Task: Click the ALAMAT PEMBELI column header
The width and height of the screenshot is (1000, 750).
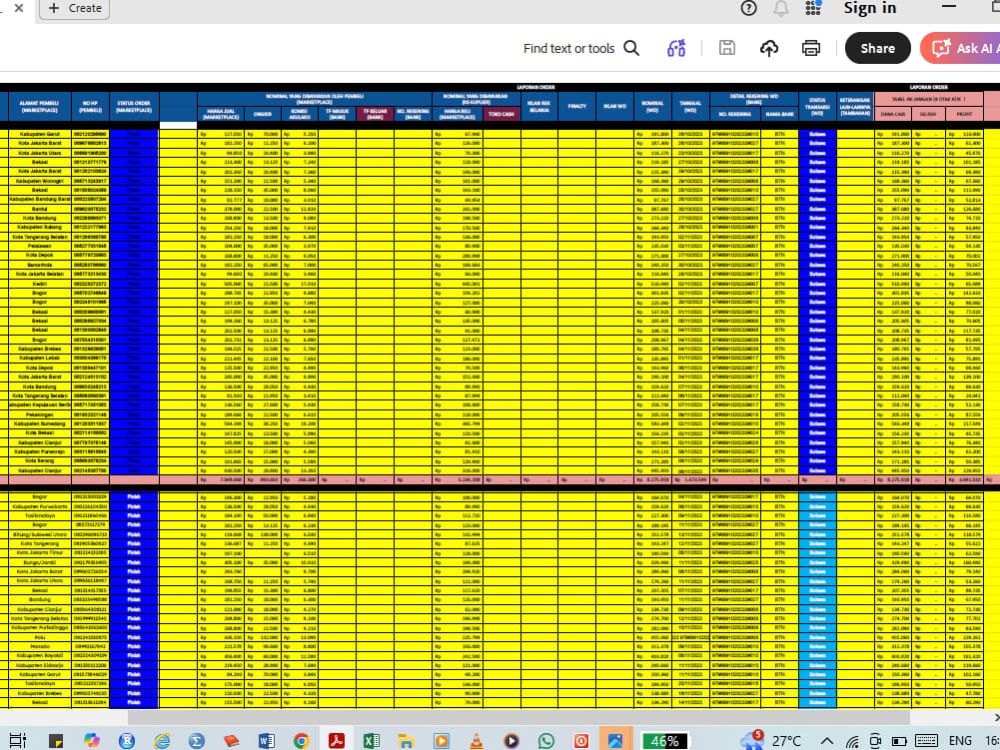Action: coord(39,107)
